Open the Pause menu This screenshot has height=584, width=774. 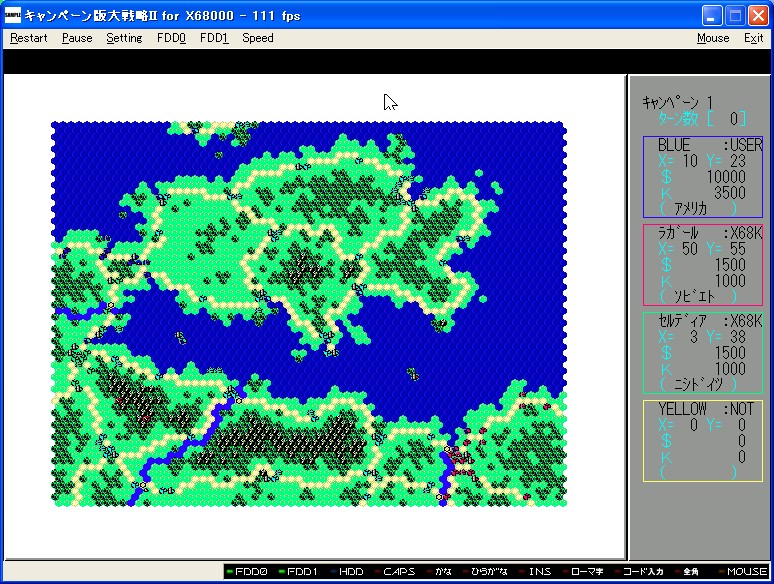(x=77, y=38)
